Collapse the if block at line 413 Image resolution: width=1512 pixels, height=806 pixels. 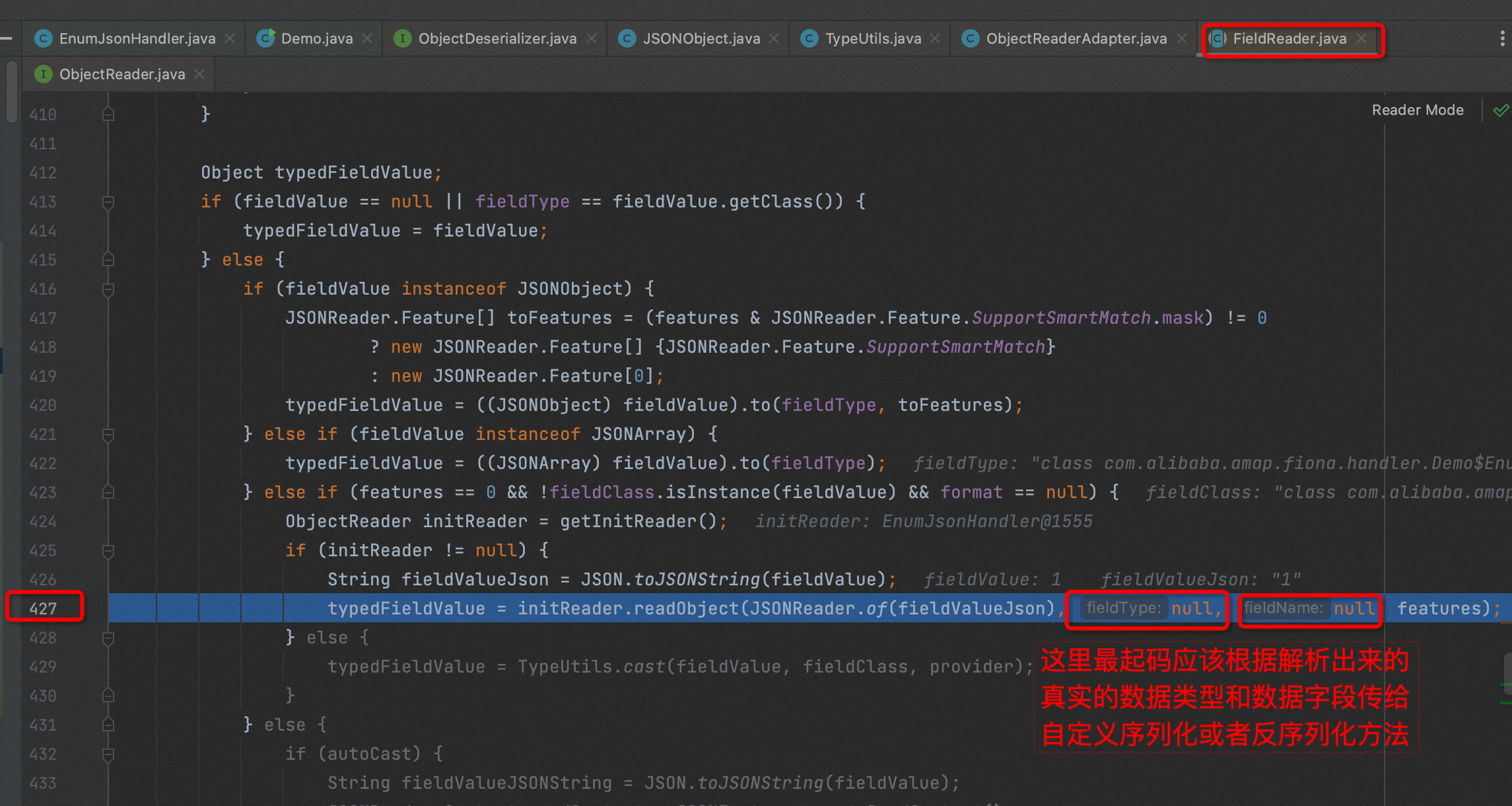click(108, 201)
